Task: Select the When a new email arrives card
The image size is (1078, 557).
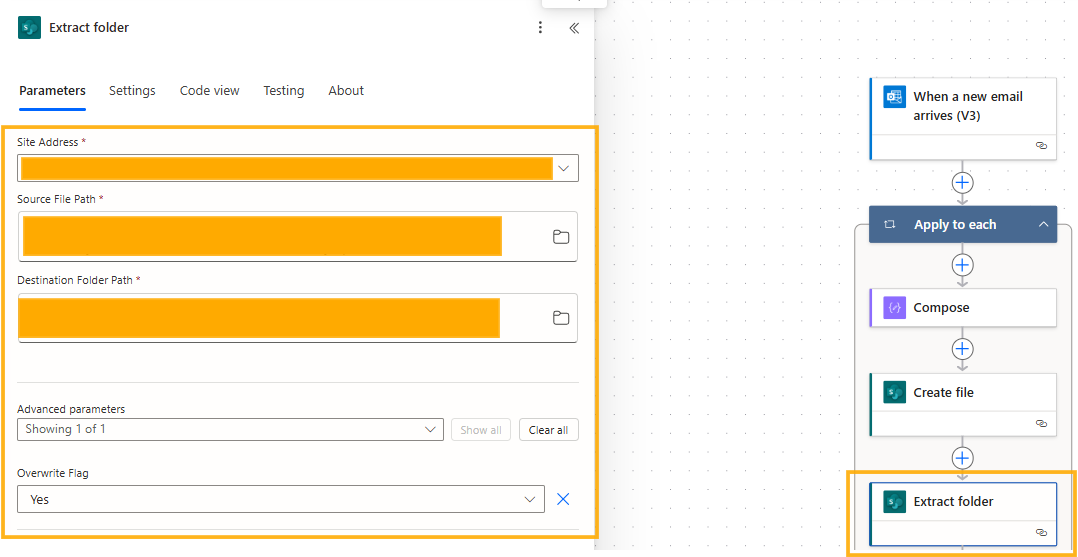Action: click(x=962, y=118)
